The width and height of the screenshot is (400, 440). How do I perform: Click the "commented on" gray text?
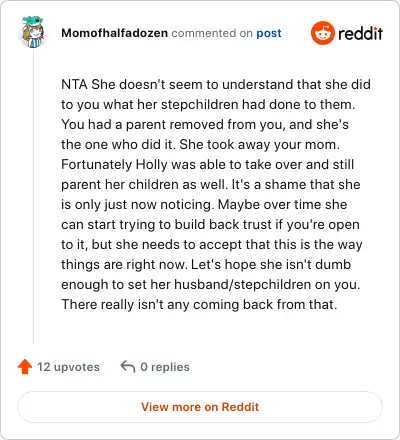coord(212,33)
